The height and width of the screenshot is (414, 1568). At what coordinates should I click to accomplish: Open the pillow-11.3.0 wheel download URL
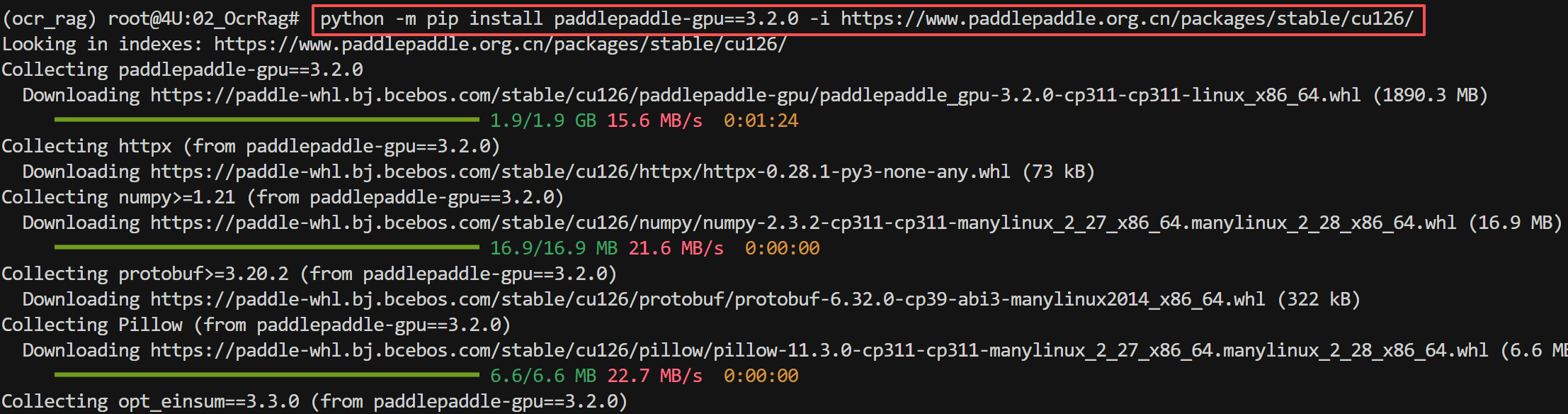[x=819, y=351]
